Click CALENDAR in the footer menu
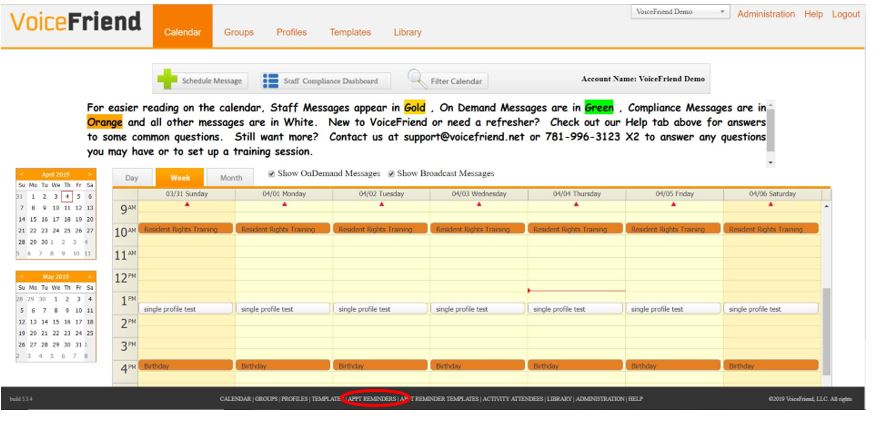The width and height of the screenshot is (896, 421). pyautogui.click(x=235, y=399)
